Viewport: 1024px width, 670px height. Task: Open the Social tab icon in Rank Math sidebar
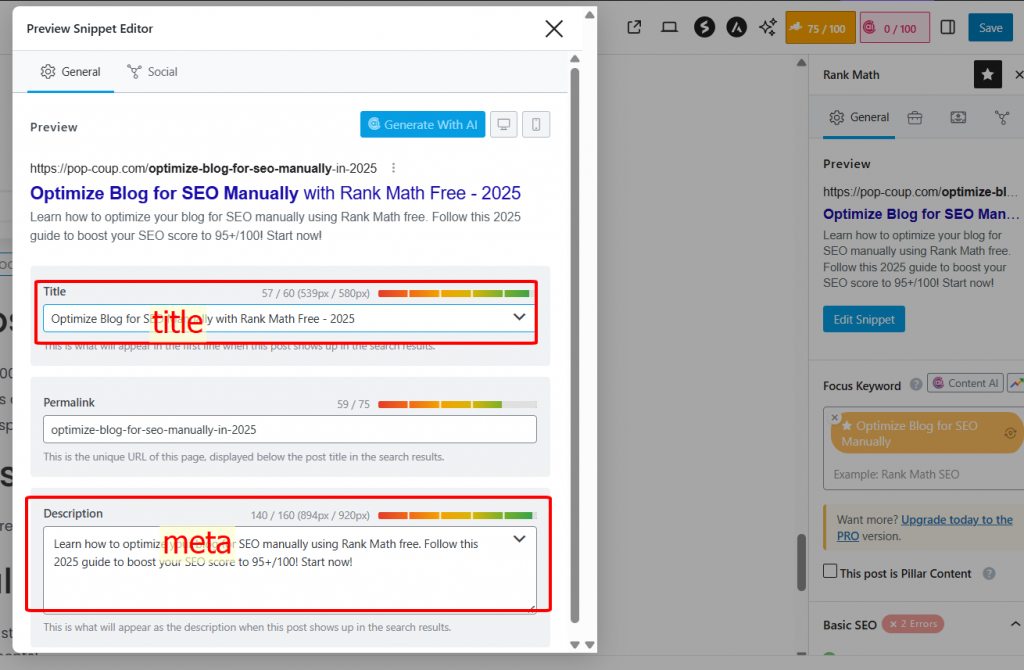click(1002, 118)
